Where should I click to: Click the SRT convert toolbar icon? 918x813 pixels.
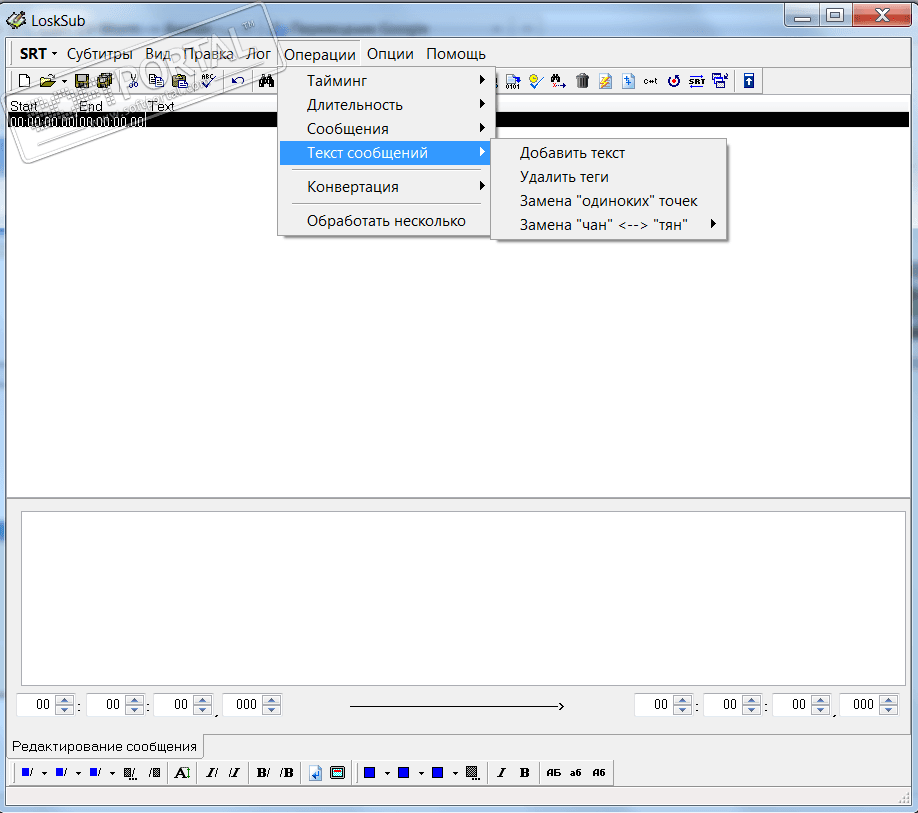point(697,81)
